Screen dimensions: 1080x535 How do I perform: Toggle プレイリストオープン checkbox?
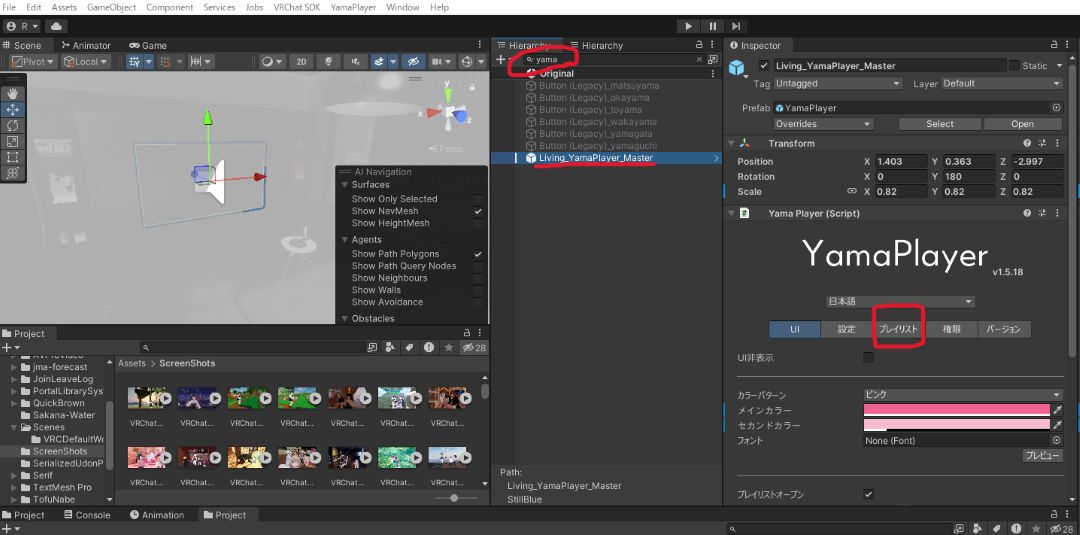pyautogui.click(x=869, y=494)
